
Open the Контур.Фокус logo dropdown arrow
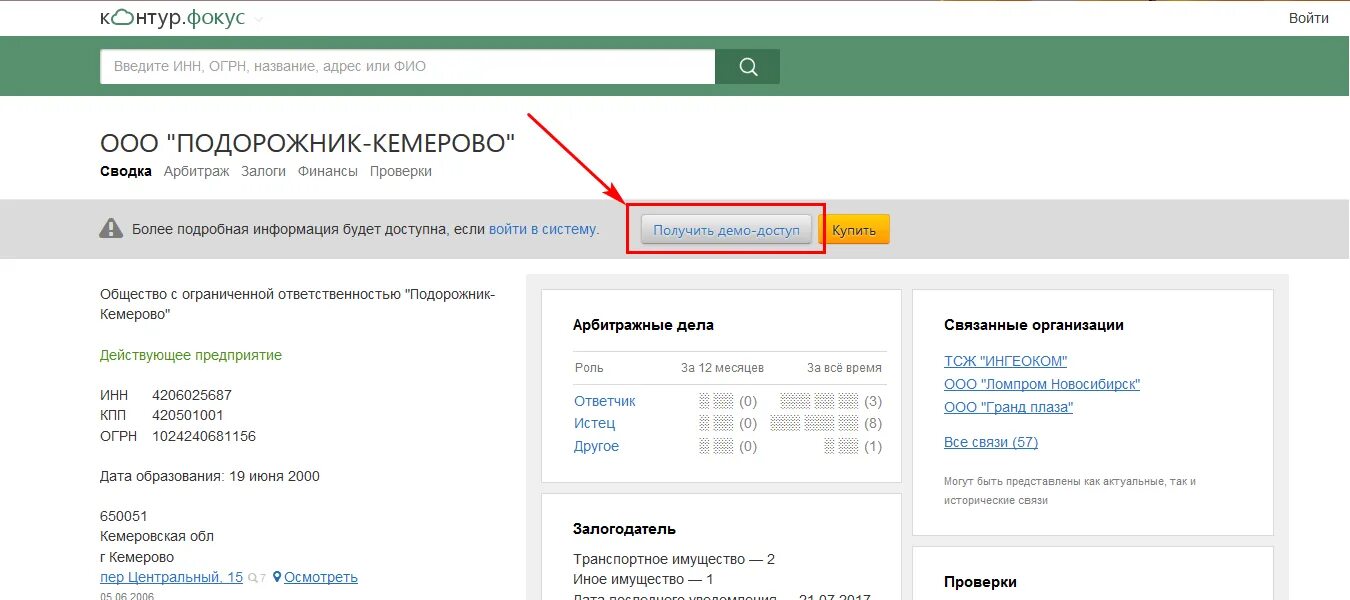[259, 19]
